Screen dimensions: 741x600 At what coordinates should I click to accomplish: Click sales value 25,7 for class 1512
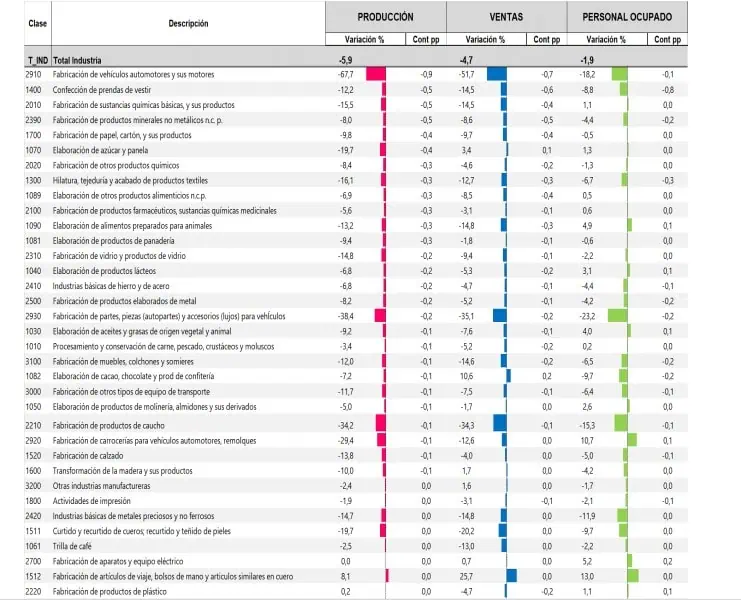(466, 577)
